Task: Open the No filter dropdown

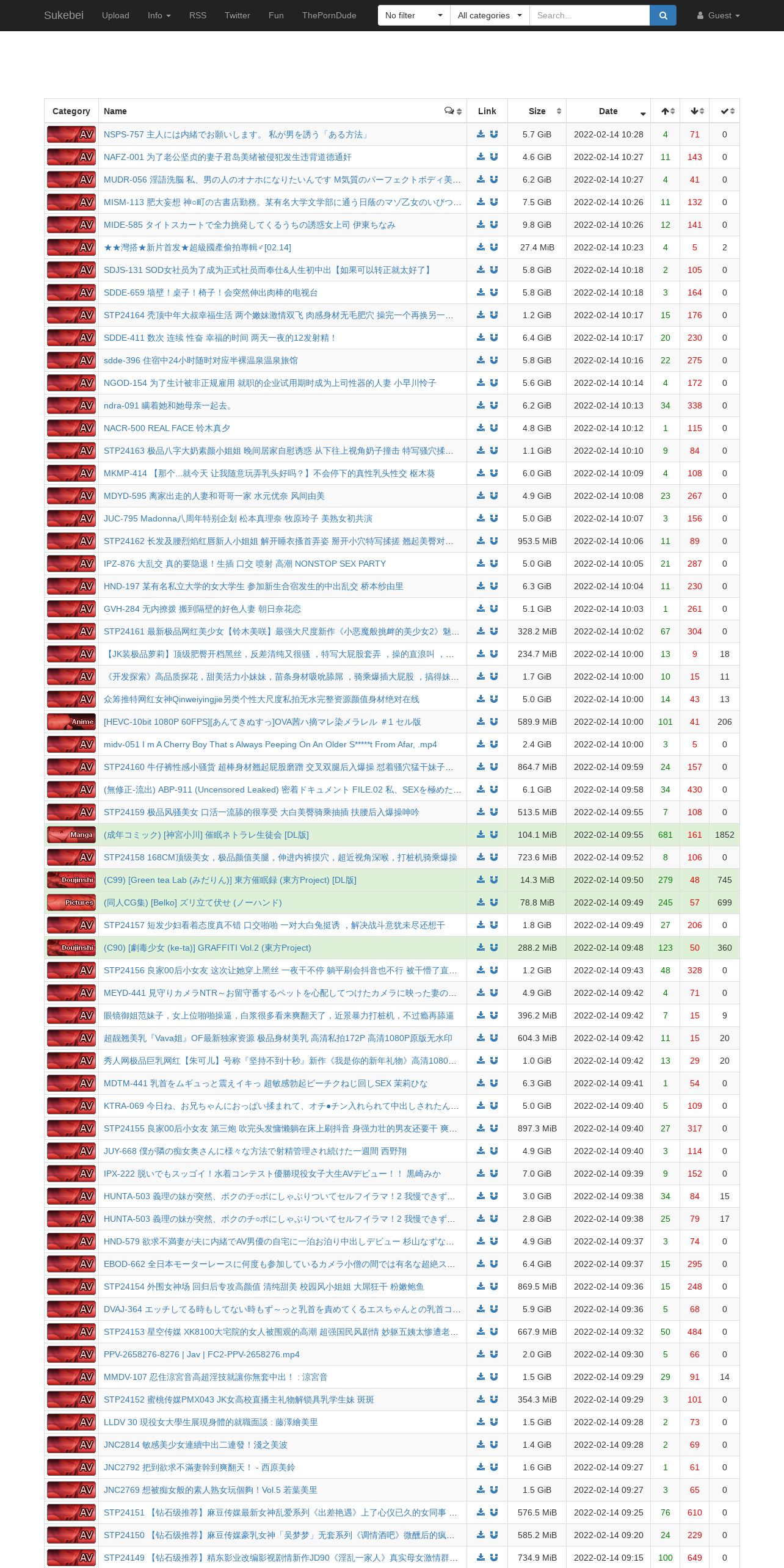Action: point(414,15)
